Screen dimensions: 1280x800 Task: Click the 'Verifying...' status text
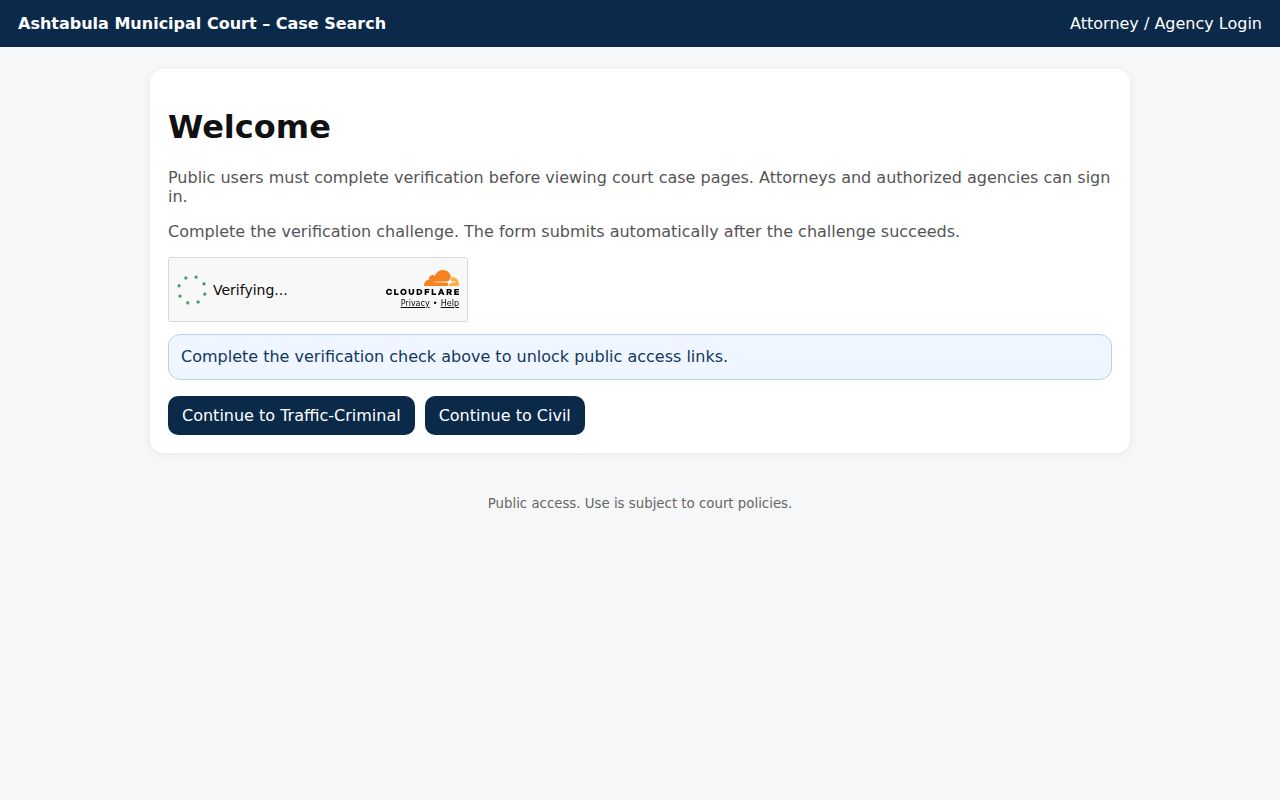250,290
